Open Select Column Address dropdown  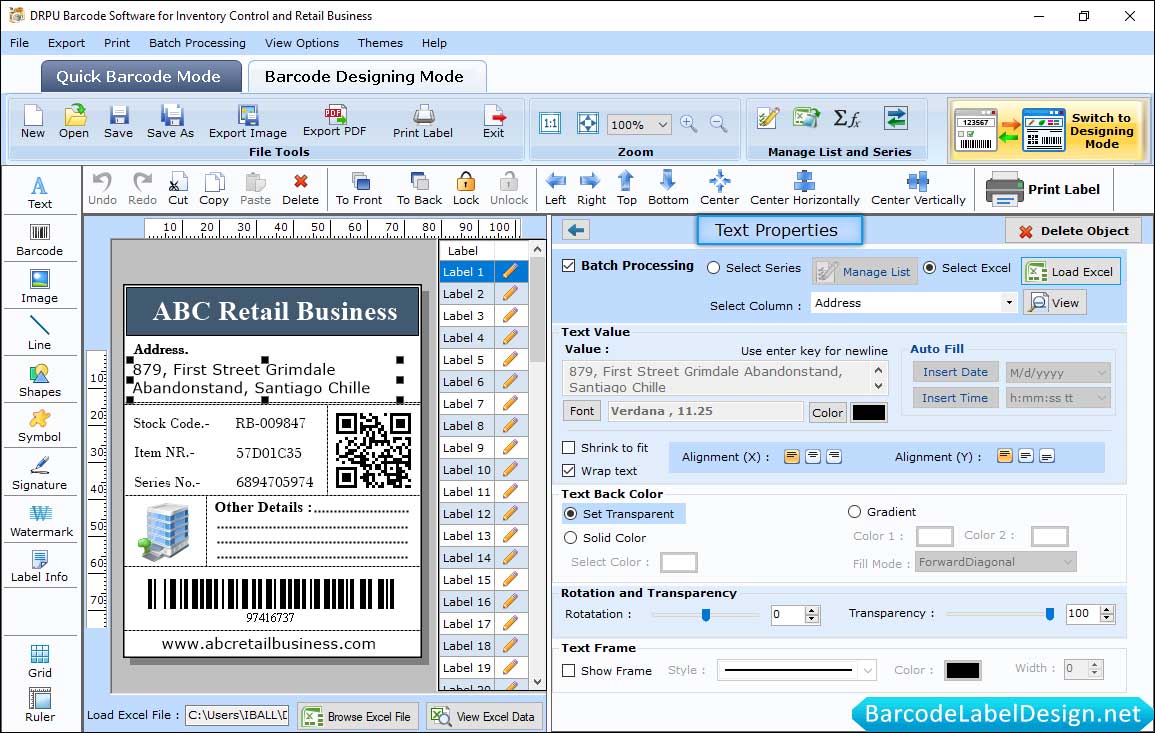click(1008, 303)
